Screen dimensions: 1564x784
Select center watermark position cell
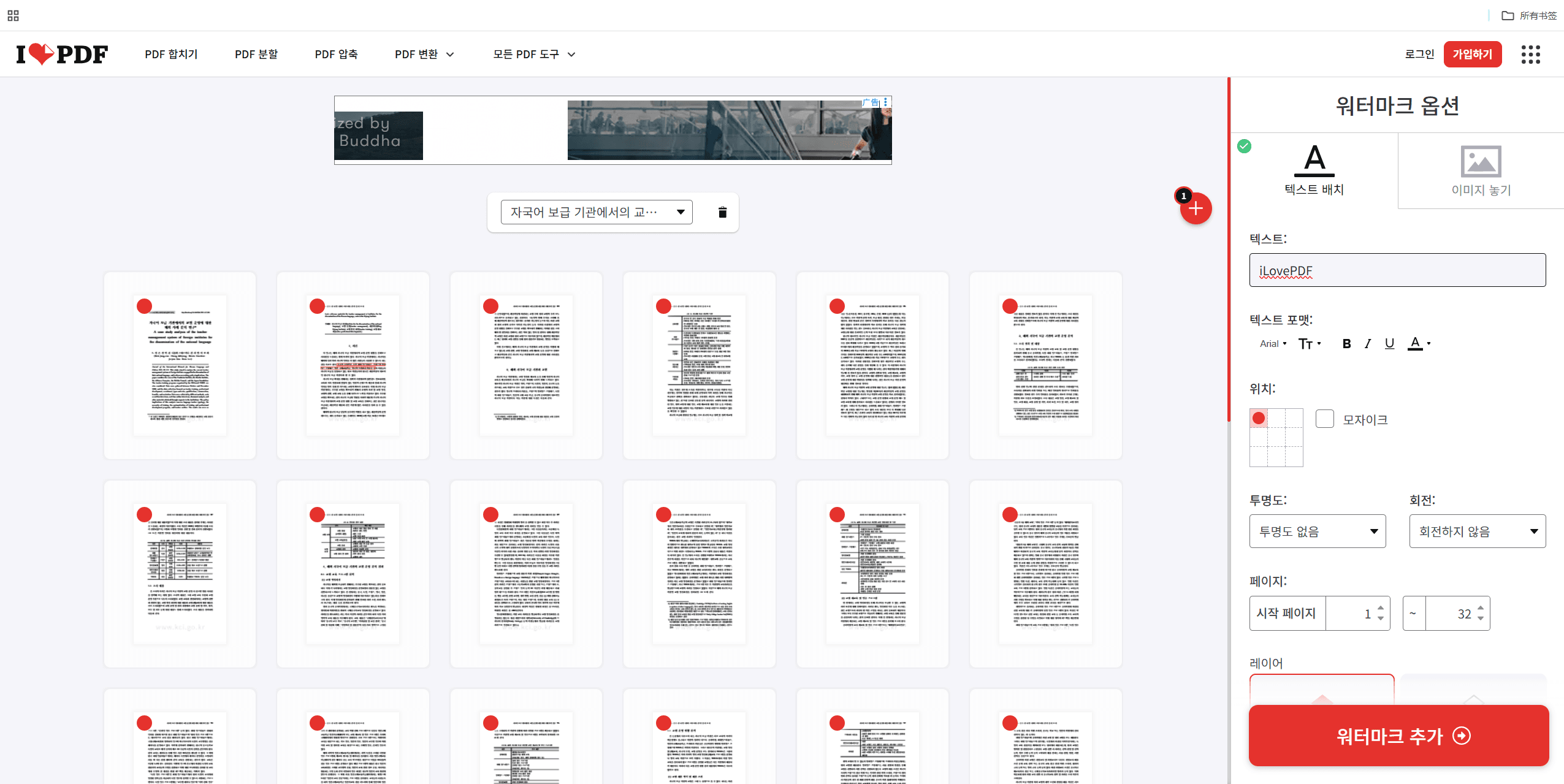tap(1276, 437)
